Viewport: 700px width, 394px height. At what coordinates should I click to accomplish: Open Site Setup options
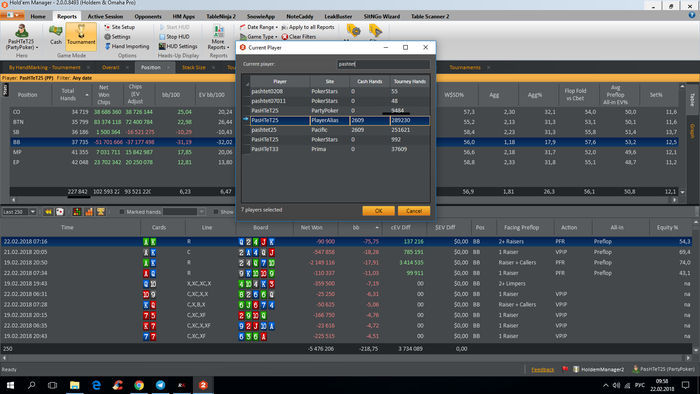(x=119, y=27)
